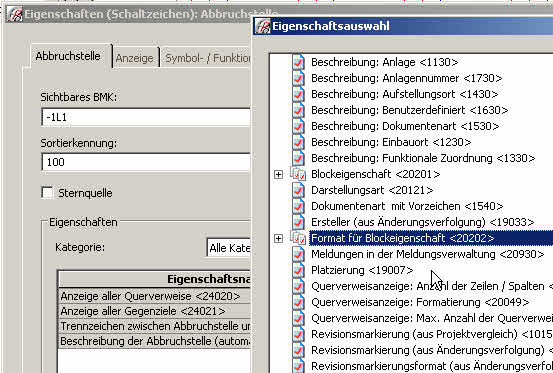The image size is (553, 373).
Task: Click the Eigenschaftsname column header
Action: click(x=155, y=279)
